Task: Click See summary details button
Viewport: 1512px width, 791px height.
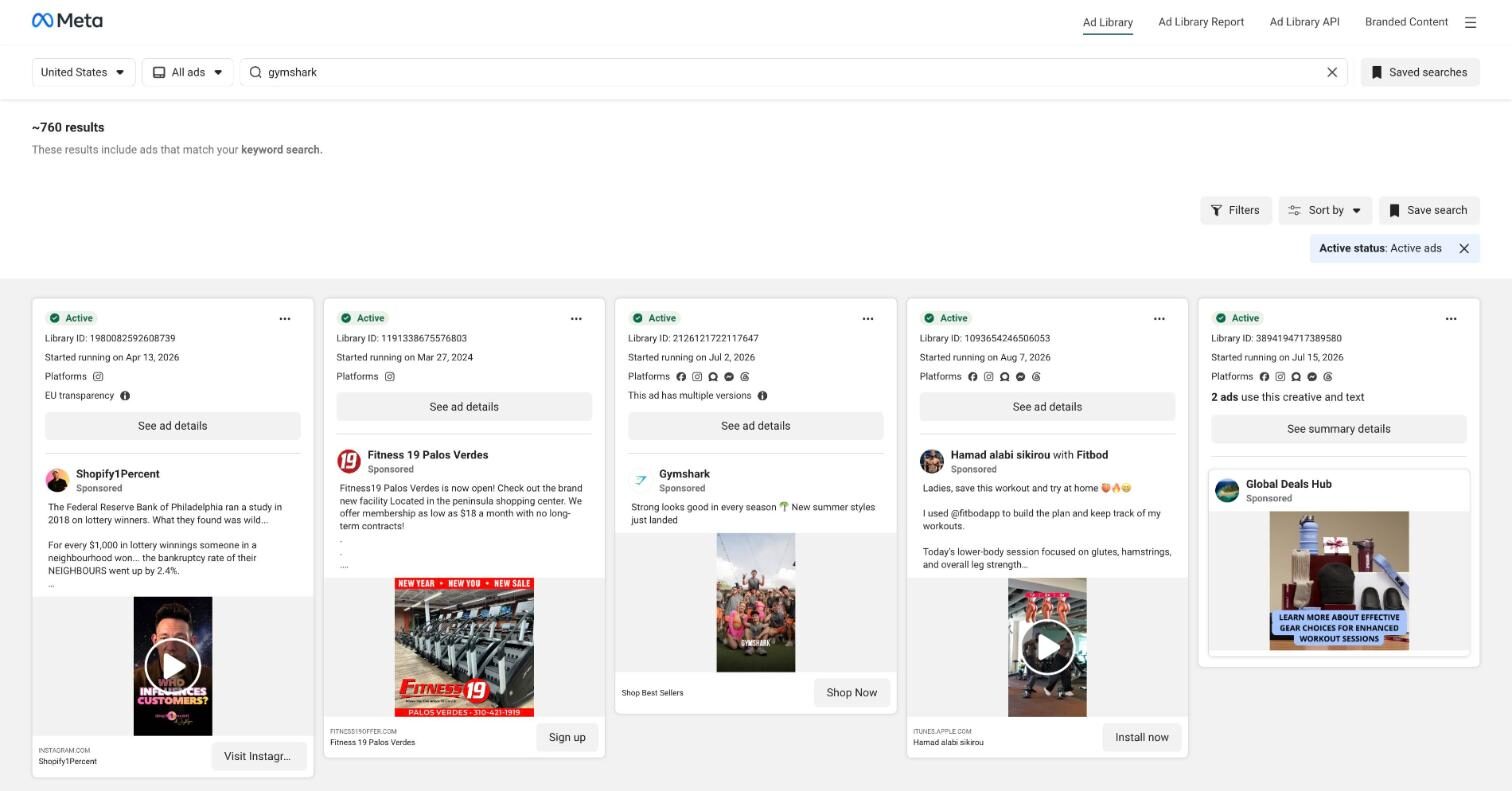Action: (x=1339, y=429)
